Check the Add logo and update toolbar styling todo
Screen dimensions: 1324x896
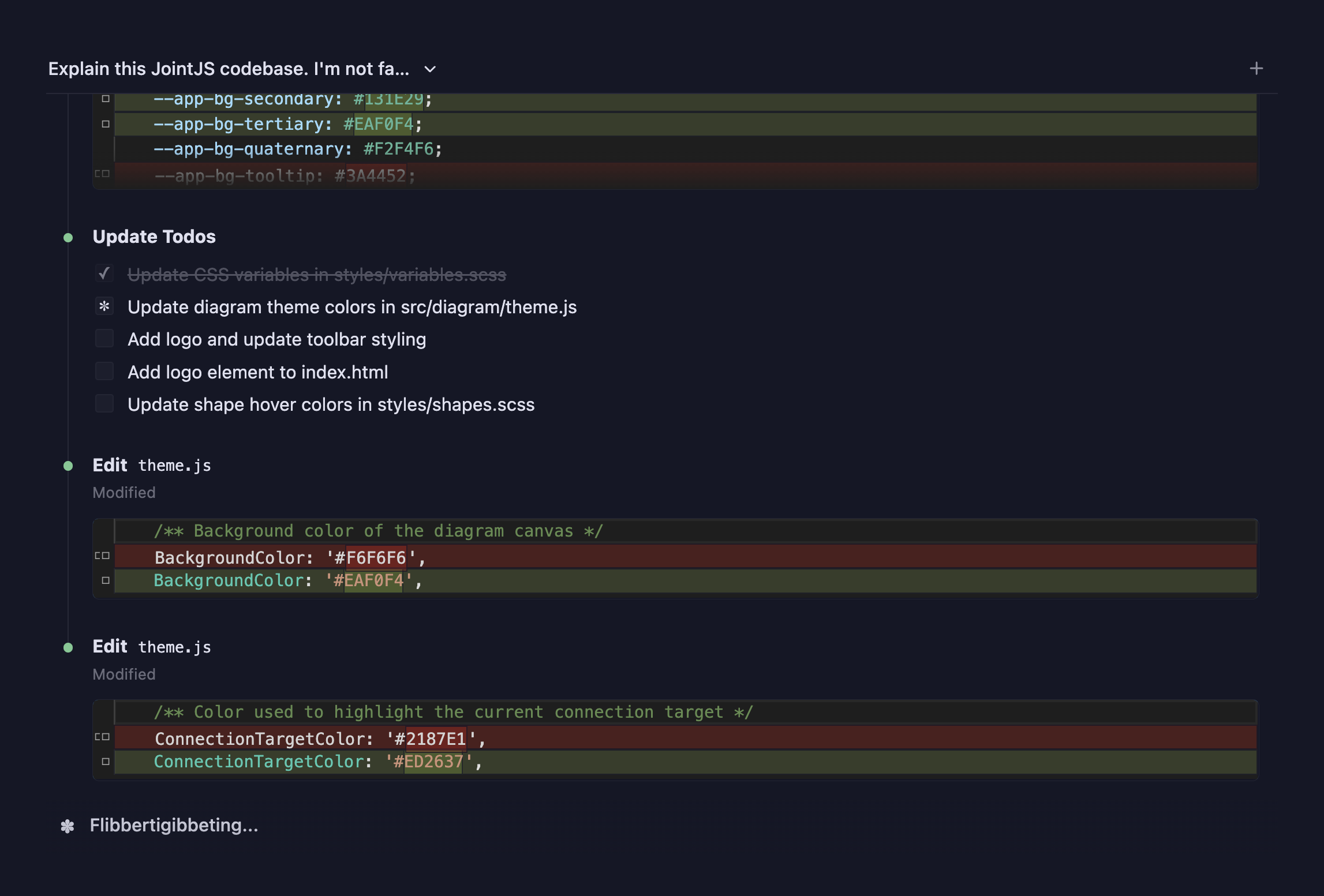tap(104, 339)
